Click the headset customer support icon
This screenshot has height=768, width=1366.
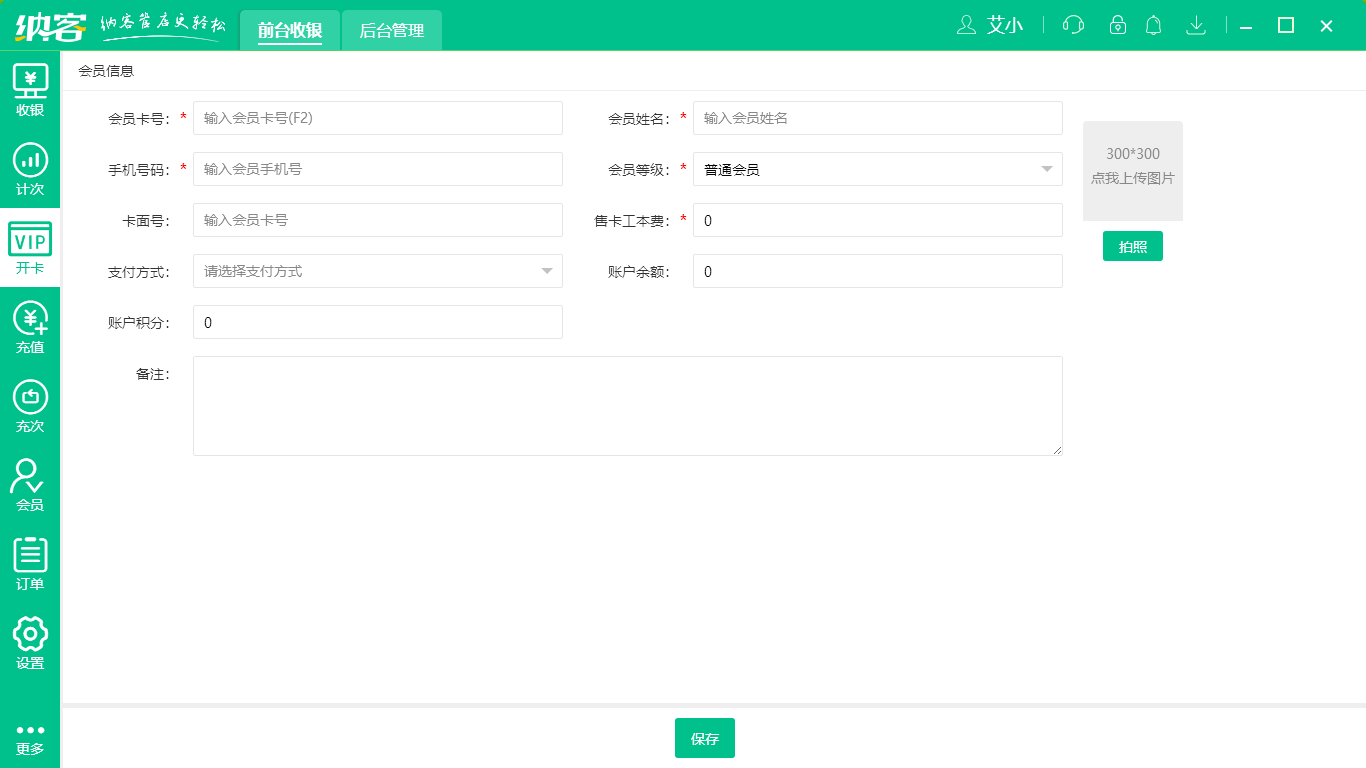[1072, 25]
